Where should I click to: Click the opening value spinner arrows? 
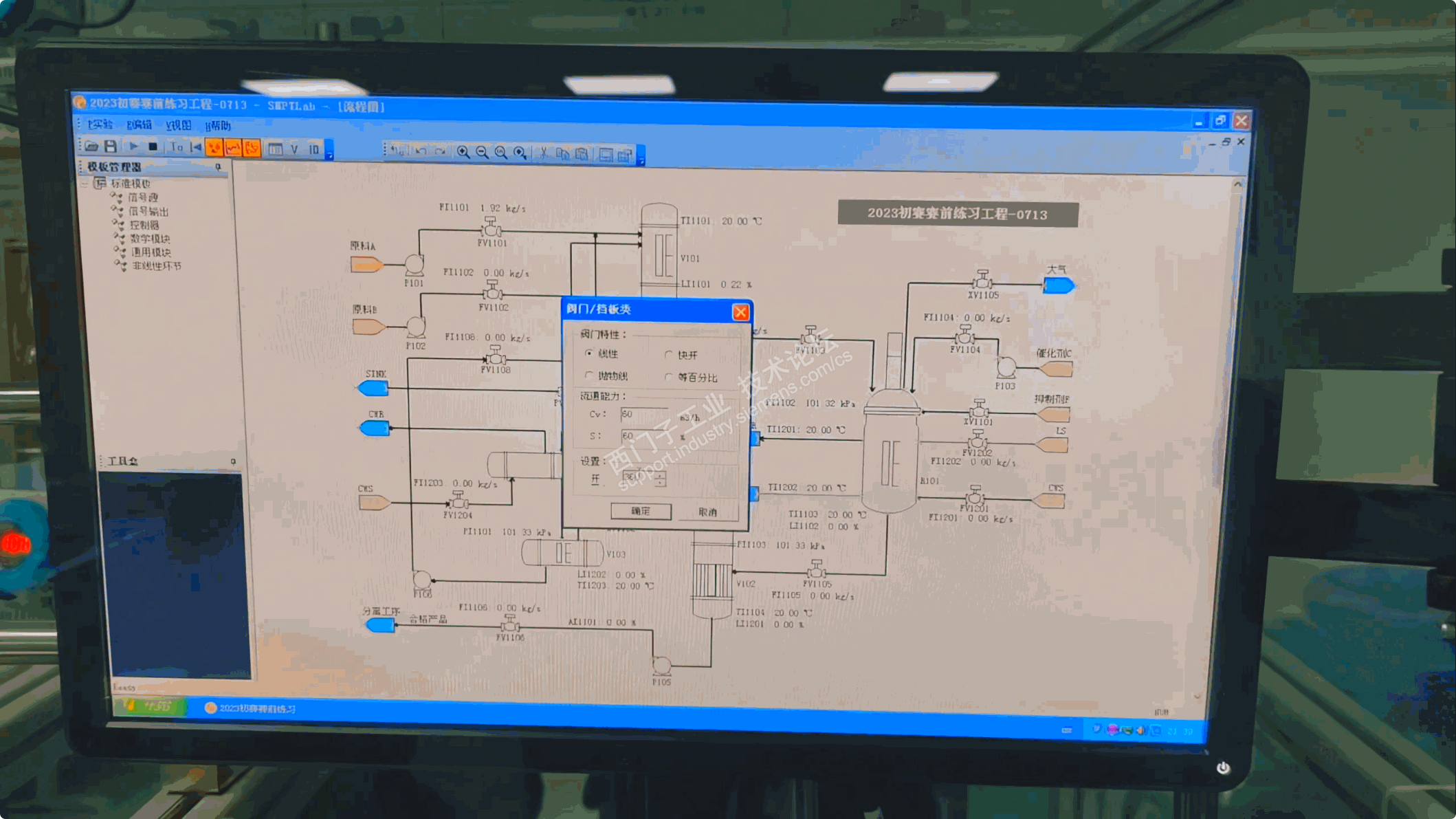(660, 479)
